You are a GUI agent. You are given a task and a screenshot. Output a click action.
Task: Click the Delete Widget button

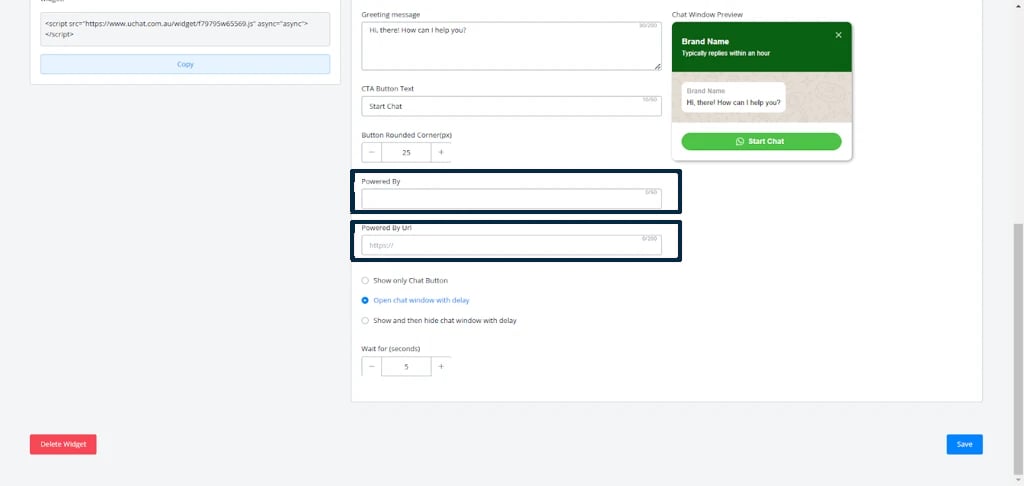pos(63,444)
